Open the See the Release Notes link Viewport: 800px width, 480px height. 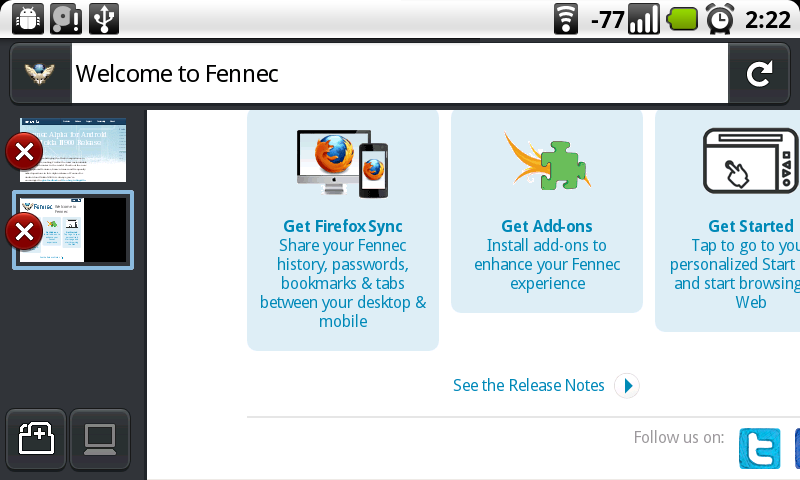[529, 385]
